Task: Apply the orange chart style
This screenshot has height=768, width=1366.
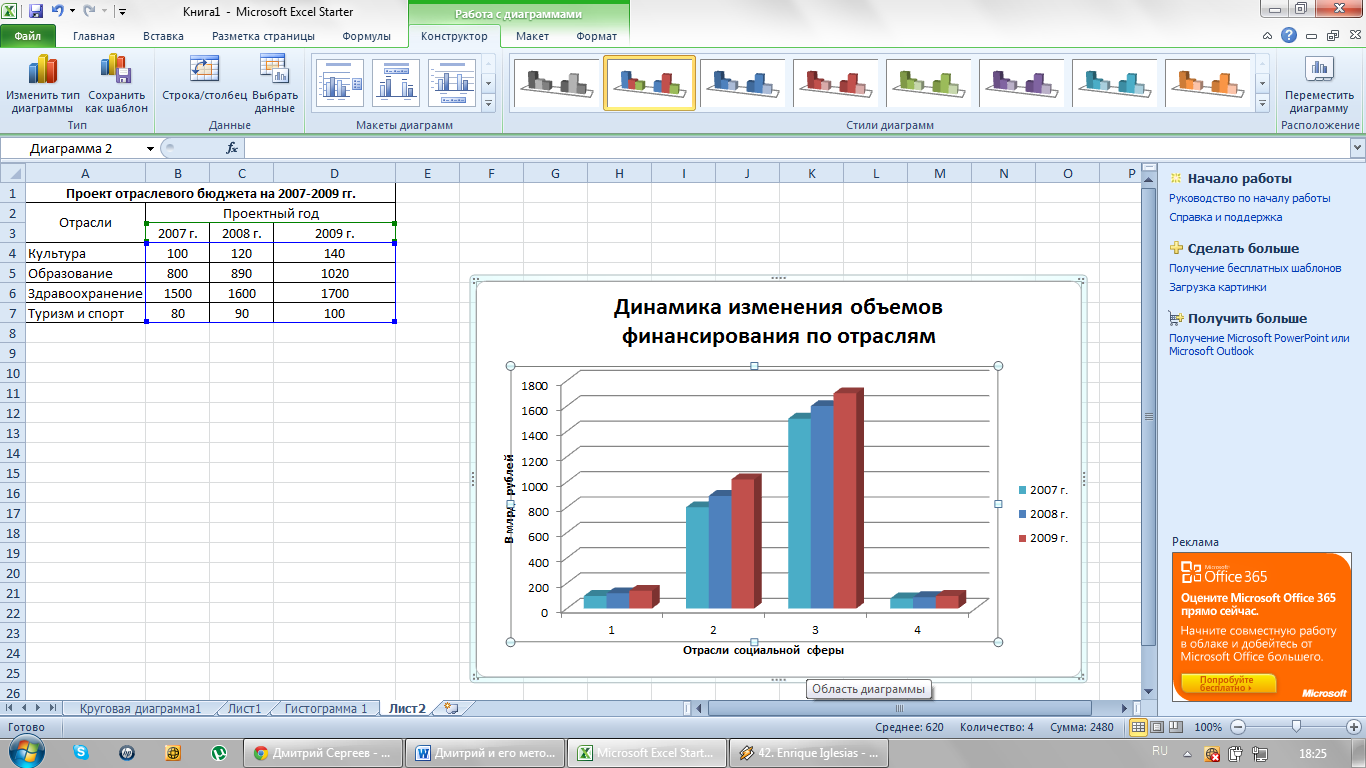Action: (x=1208, y=83)
